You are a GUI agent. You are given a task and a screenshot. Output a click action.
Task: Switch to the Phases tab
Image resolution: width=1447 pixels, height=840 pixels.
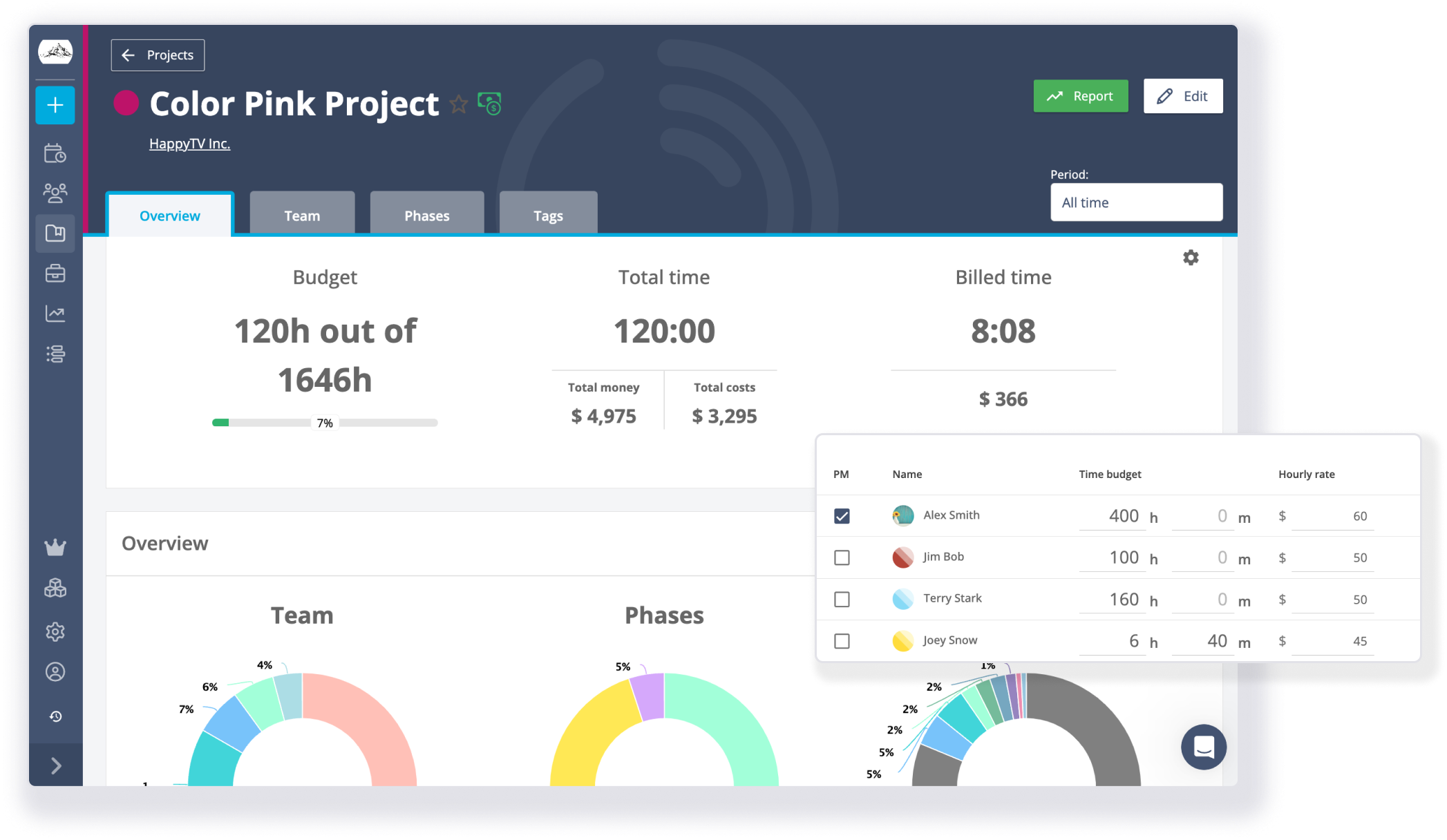[x=426, y=214]
